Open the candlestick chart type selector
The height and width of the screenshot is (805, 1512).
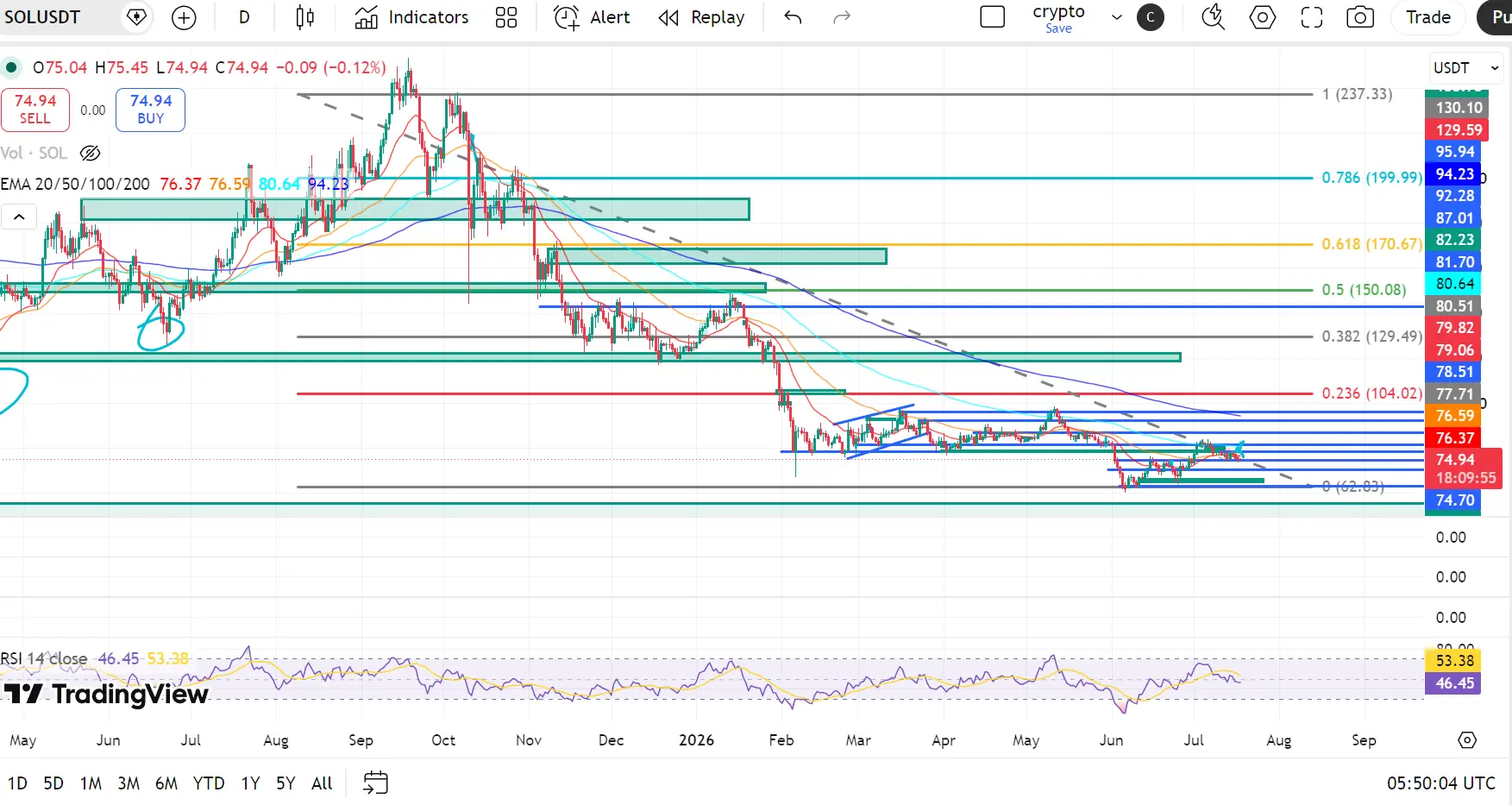(x=304, y=17)
